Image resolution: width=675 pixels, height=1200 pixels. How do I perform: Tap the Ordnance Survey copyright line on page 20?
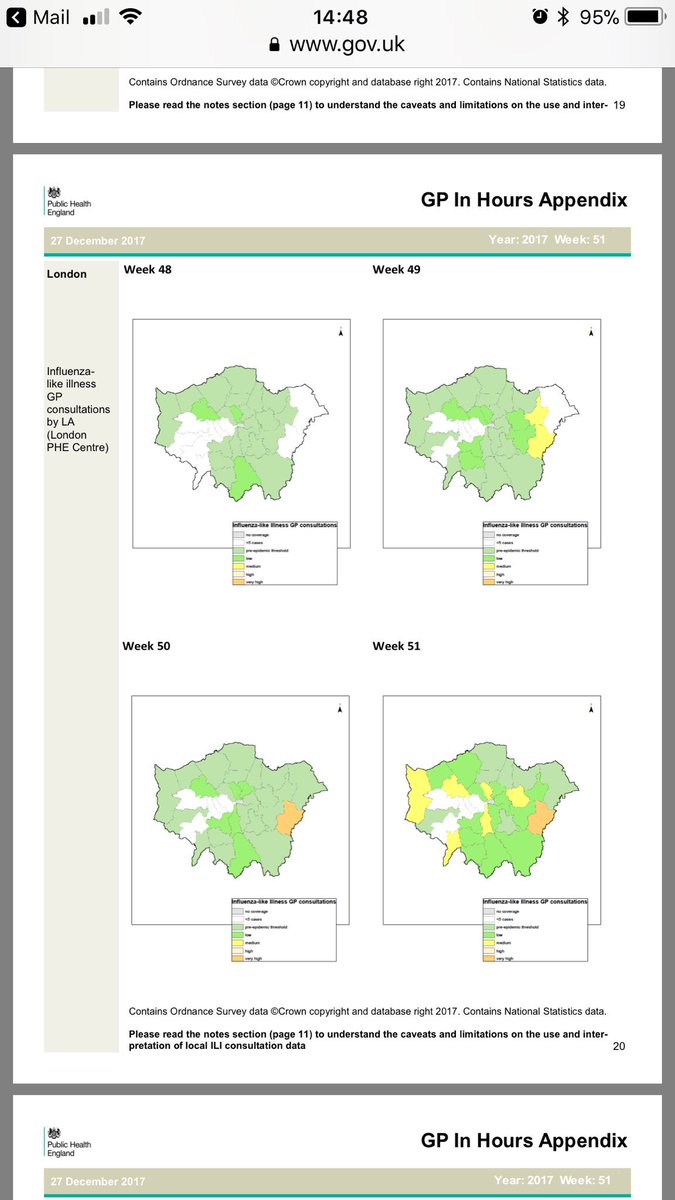pos(367,1011)
